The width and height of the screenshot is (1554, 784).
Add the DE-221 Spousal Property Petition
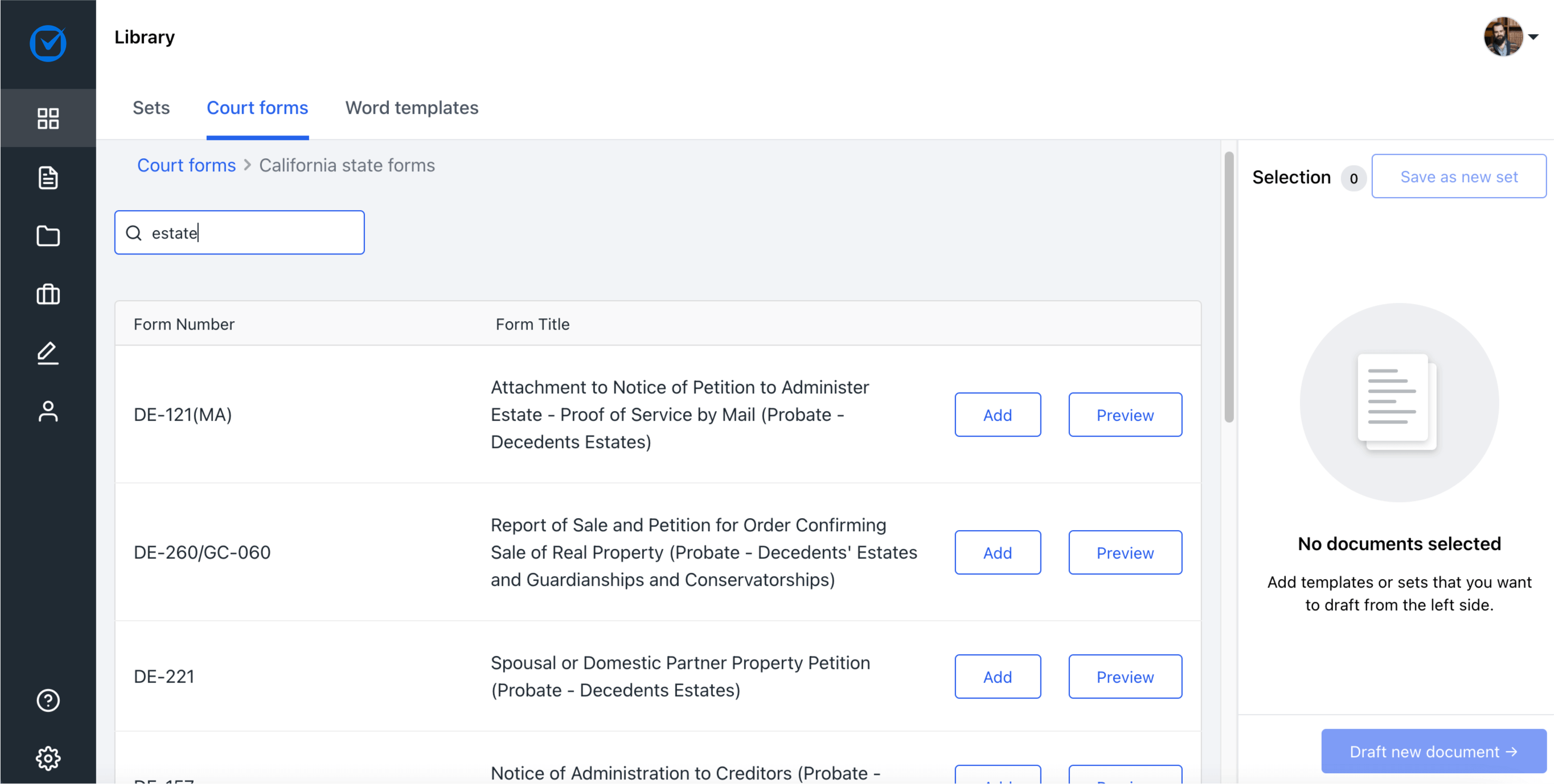coord(997,676)
